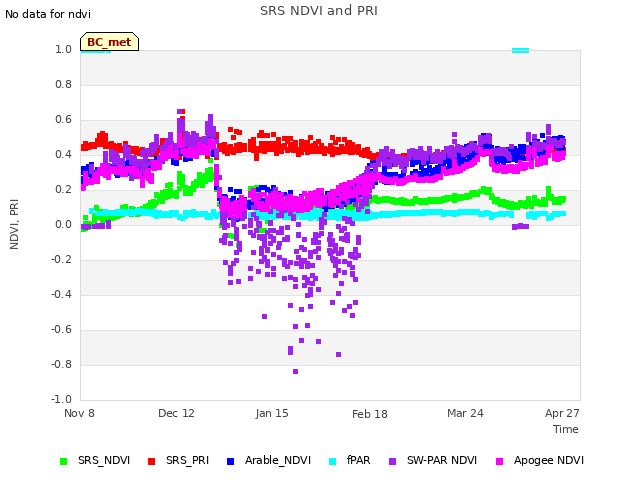The height and width of the screenshot is (480, 640).
Task: Select the Apogee NDVI legend label
Action: click(549, 460)
